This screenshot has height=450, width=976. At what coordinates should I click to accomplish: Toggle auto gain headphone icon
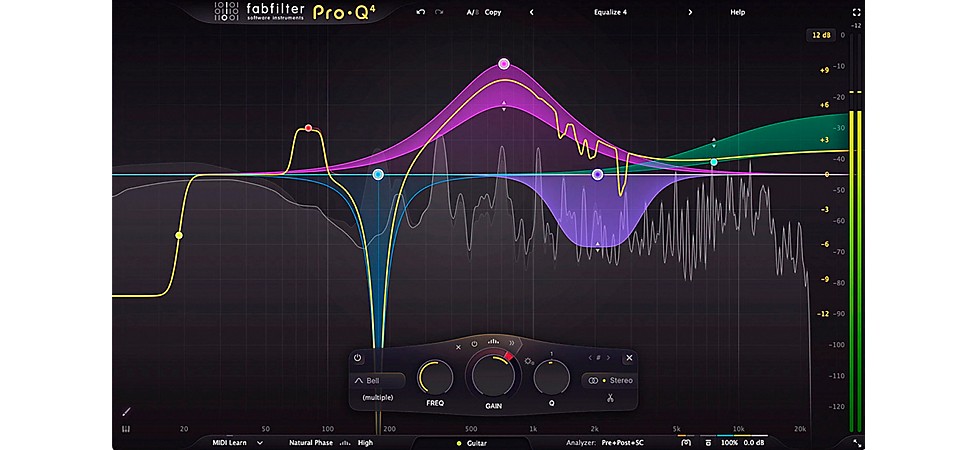point(686,443)
